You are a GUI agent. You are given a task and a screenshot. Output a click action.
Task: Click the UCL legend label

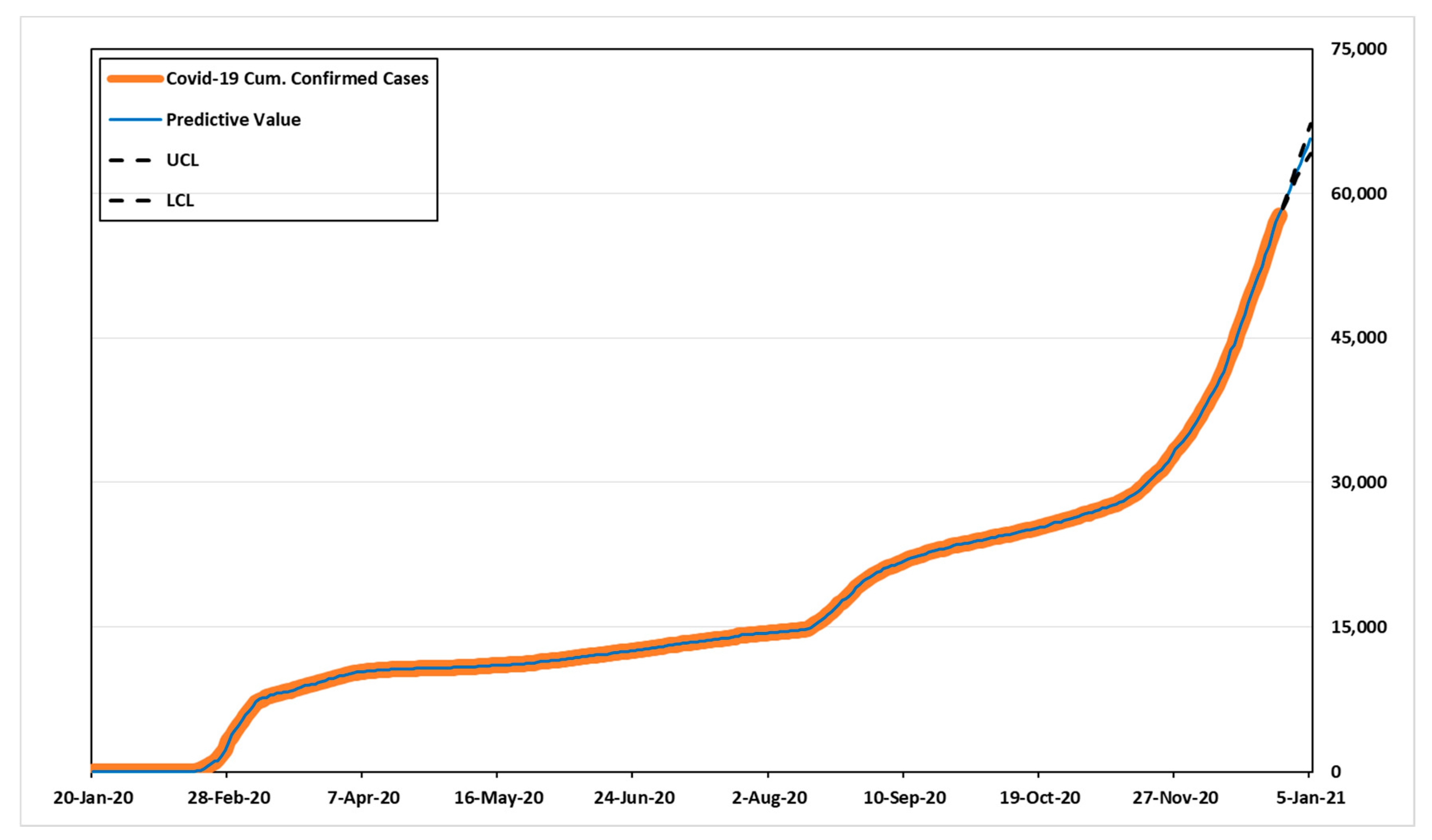tap(182, 160)
